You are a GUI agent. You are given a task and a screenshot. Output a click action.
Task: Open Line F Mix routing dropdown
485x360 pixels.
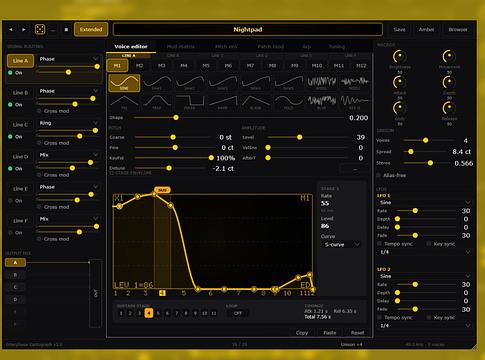click(x=68, y=219)
